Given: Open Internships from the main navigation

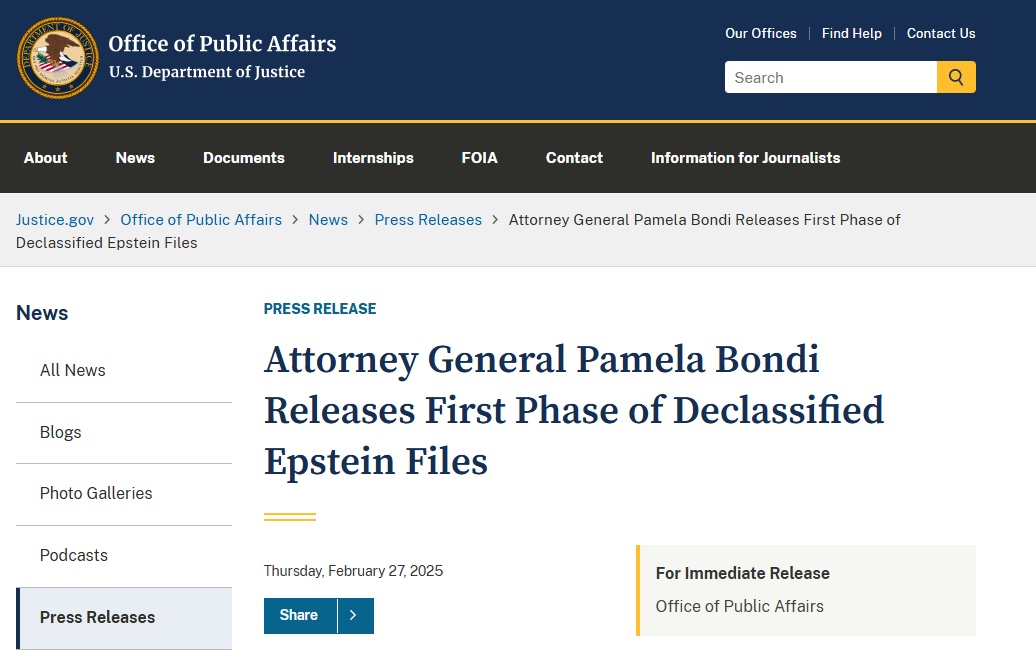Looking at the screenshot, I should [x=373, y=158].
